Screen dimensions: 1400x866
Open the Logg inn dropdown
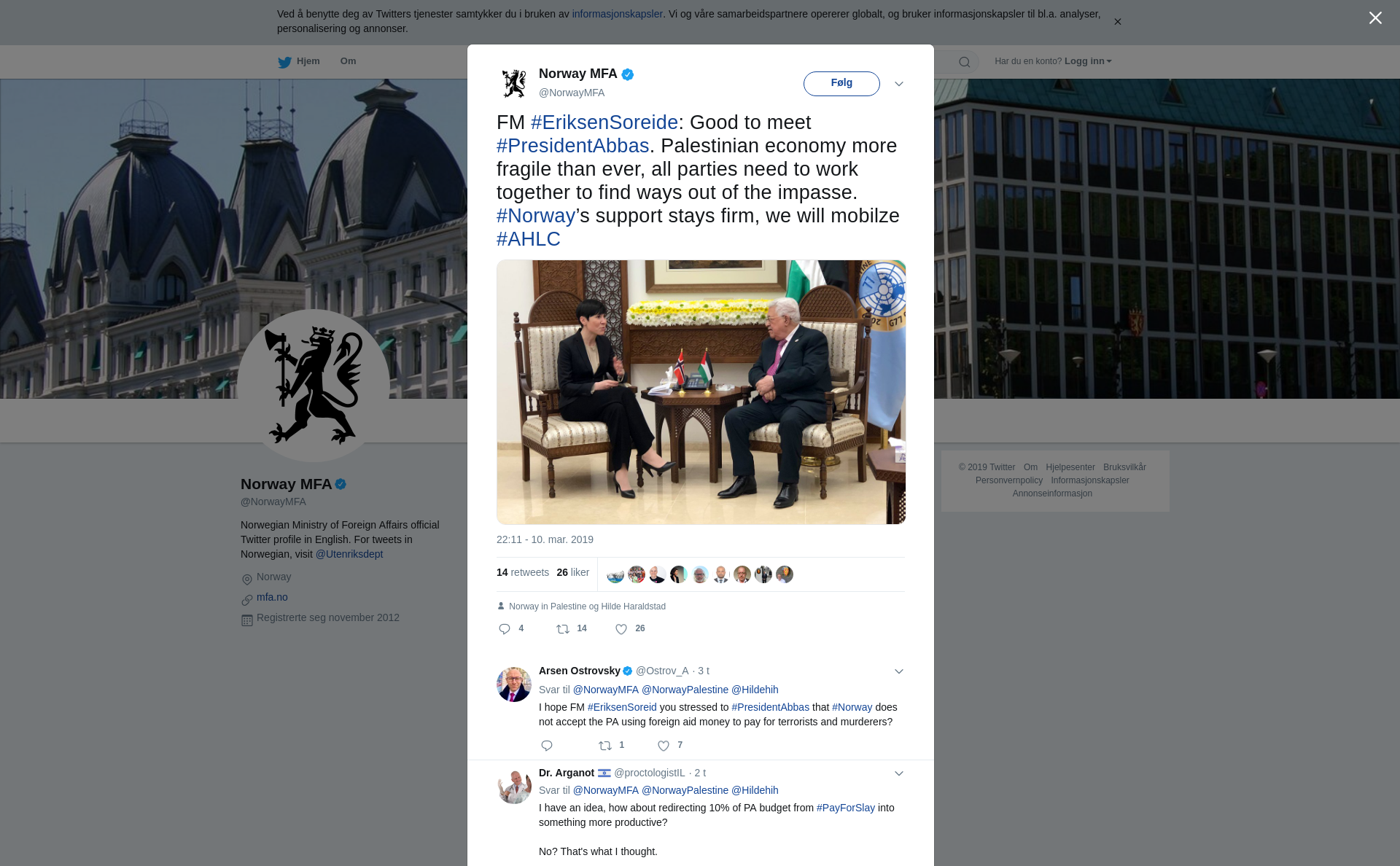pos(1088,61)
